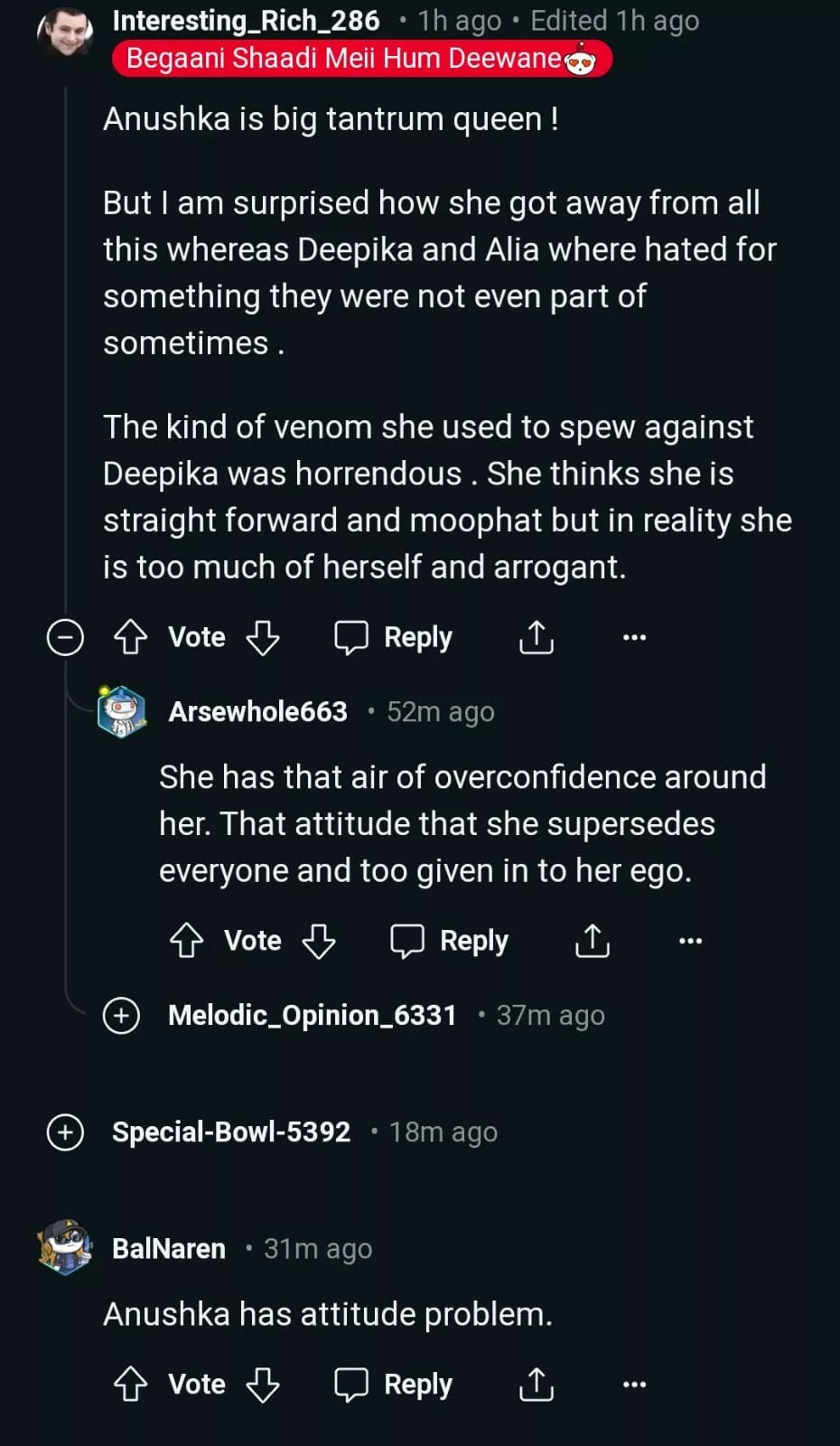
Task: Reply to Interesting_Rich_286's comment
Action: click(394, 637)
